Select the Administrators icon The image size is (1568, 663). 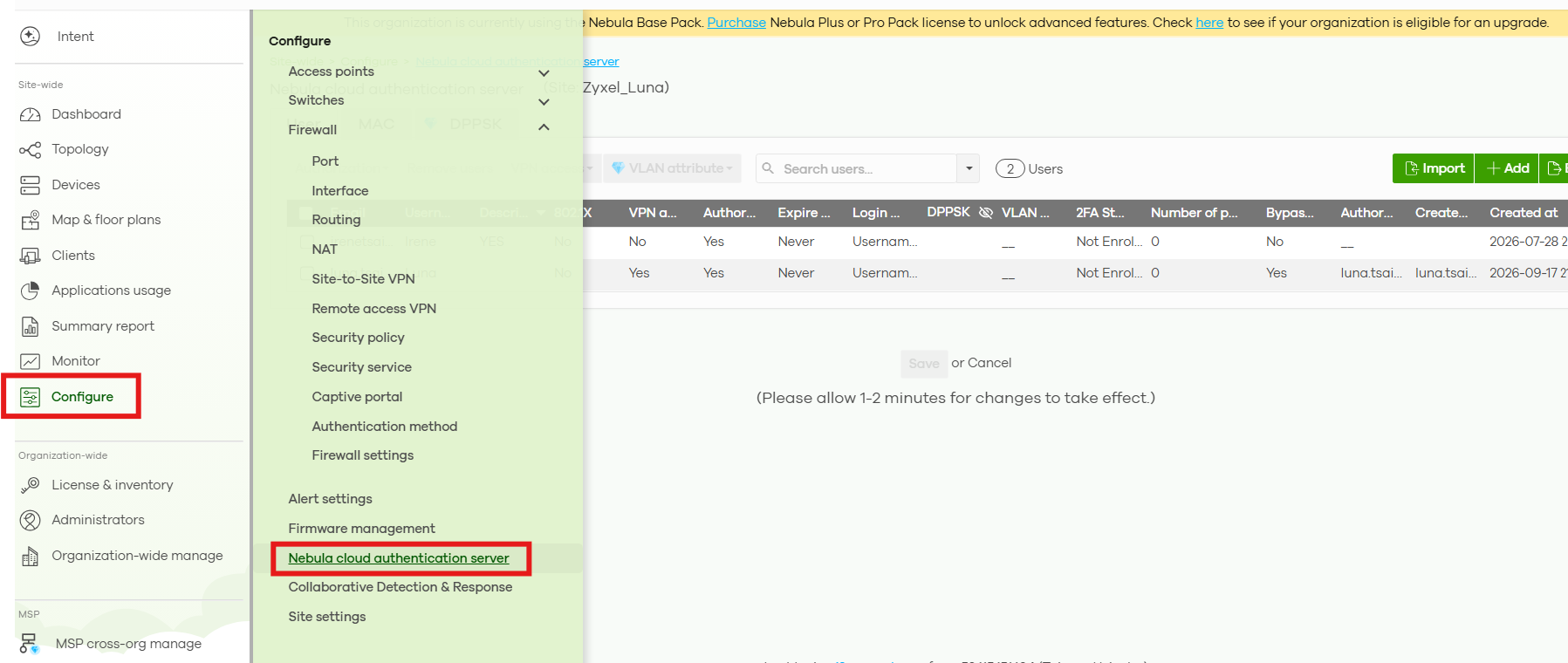31,520
